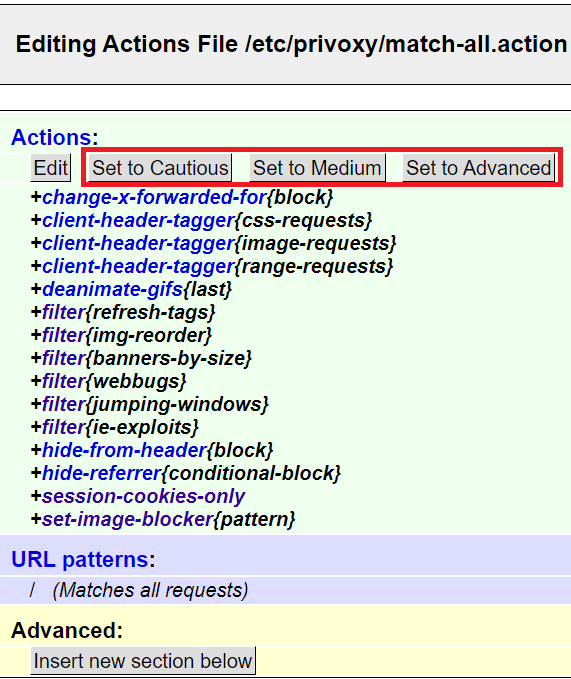Click Set to Medium button

pos(317,168)
